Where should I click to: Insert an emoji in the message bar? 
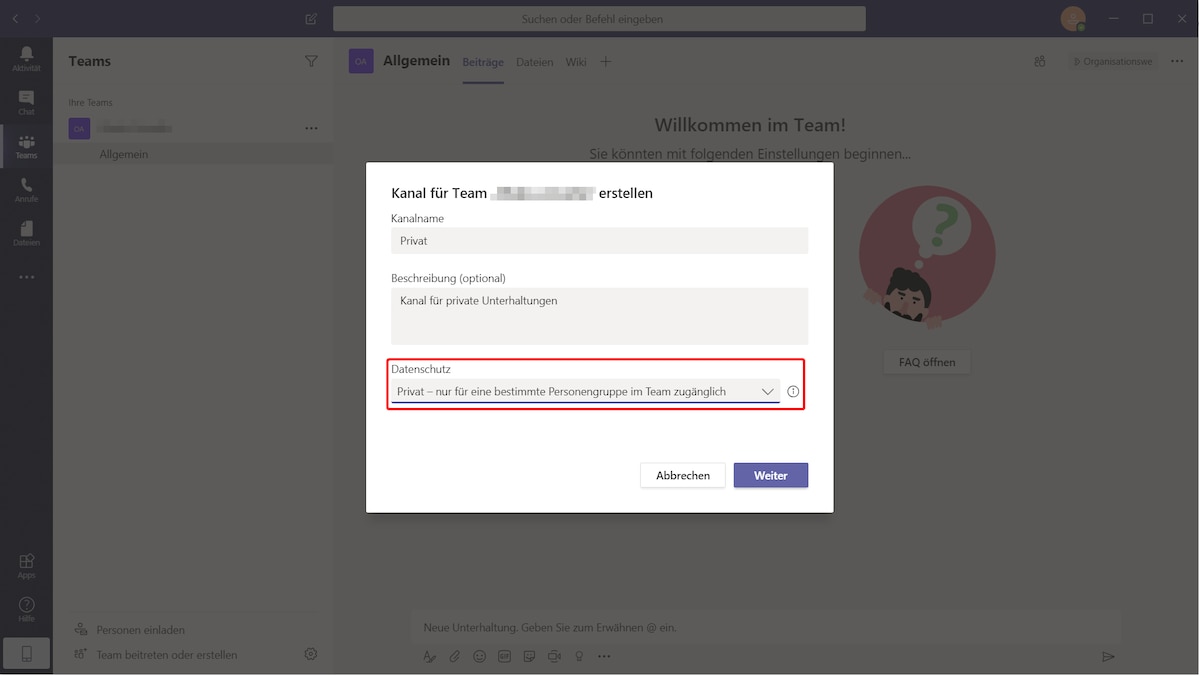click(x=478, y=656)
